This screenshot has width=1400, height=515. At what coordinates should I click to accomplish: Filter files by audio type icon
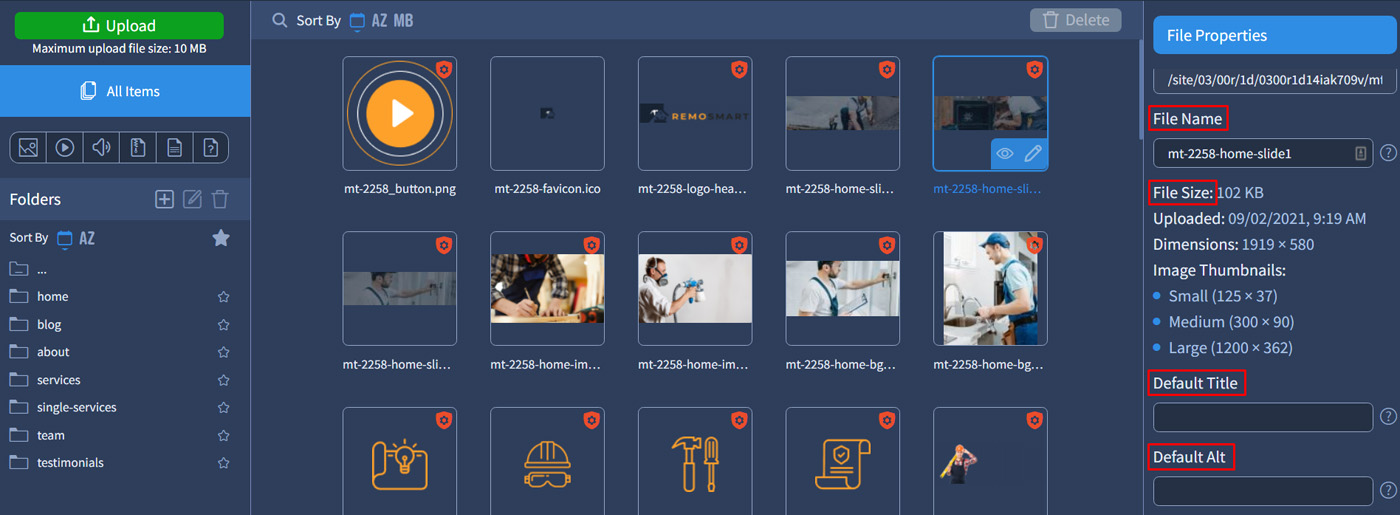[x=101, y=148]
